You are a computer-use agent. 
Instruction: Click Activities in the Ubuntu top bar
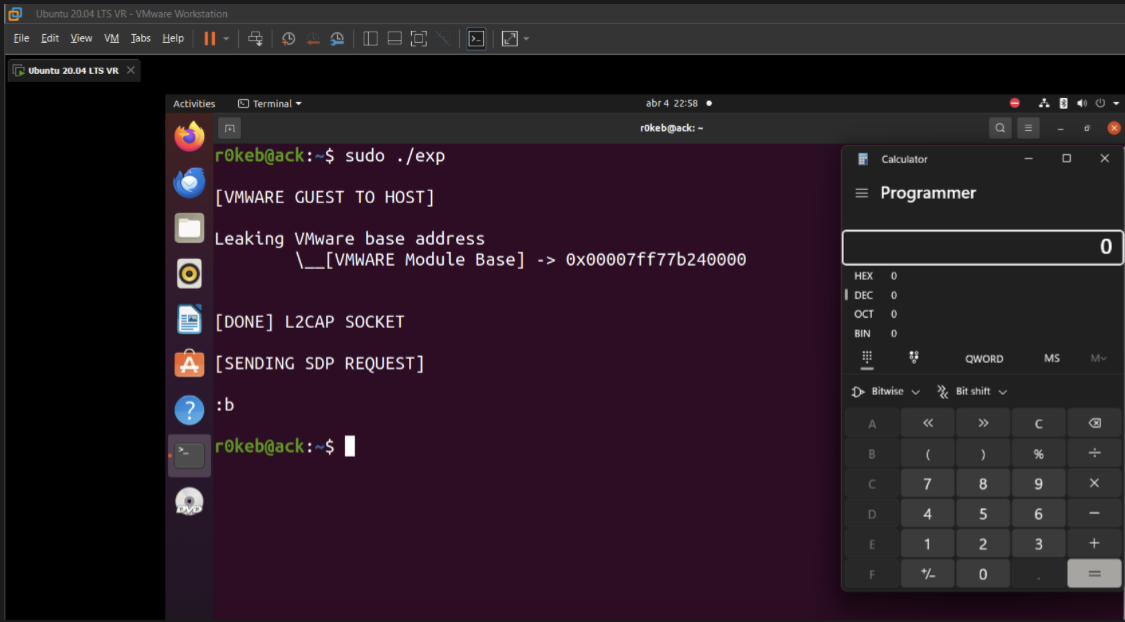194,104
